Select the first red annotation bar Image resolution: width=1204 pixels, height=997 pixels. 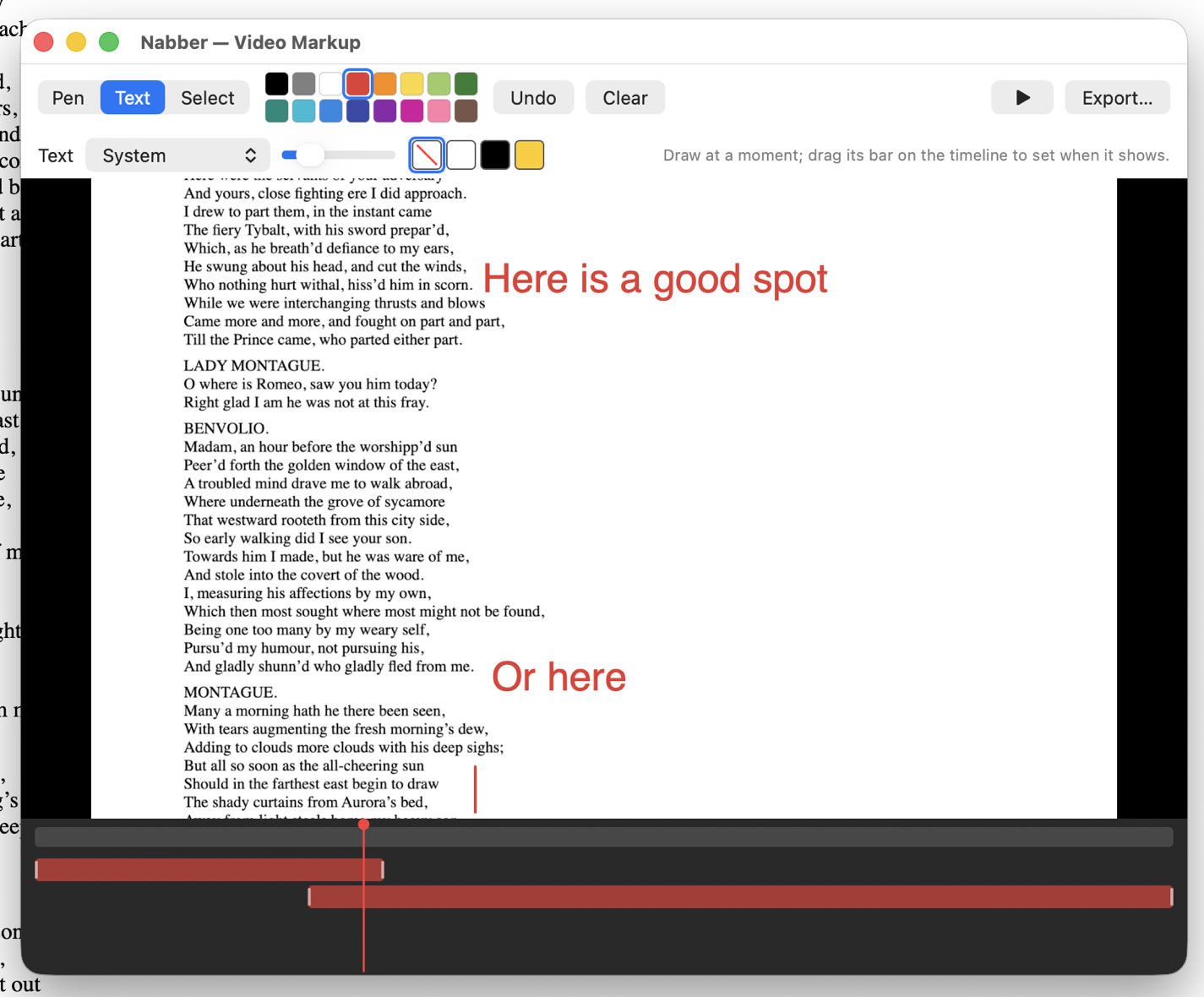(210, 869)
